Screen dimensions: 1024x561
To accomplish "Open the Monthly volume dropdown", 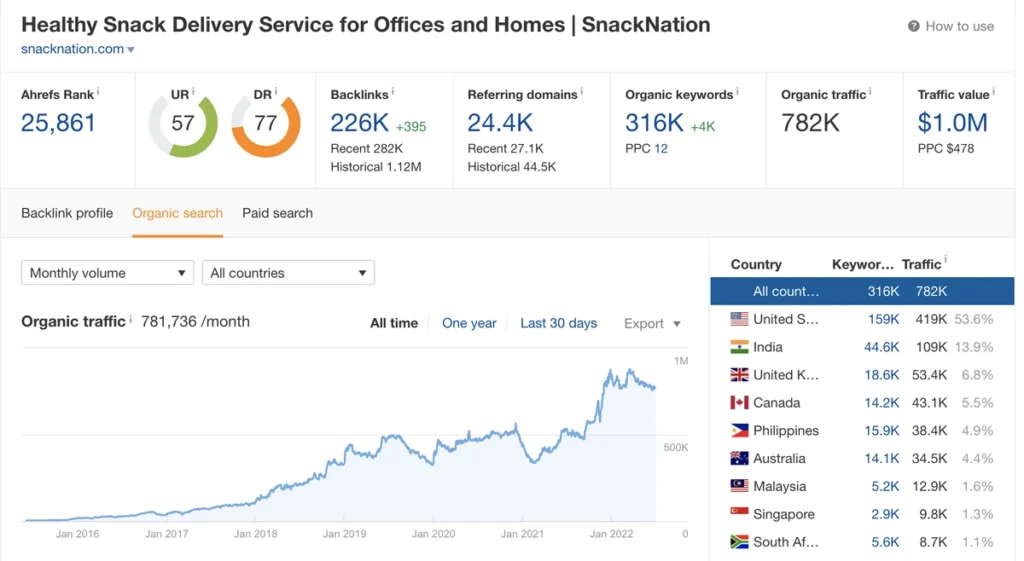I will tap(107, 273).
